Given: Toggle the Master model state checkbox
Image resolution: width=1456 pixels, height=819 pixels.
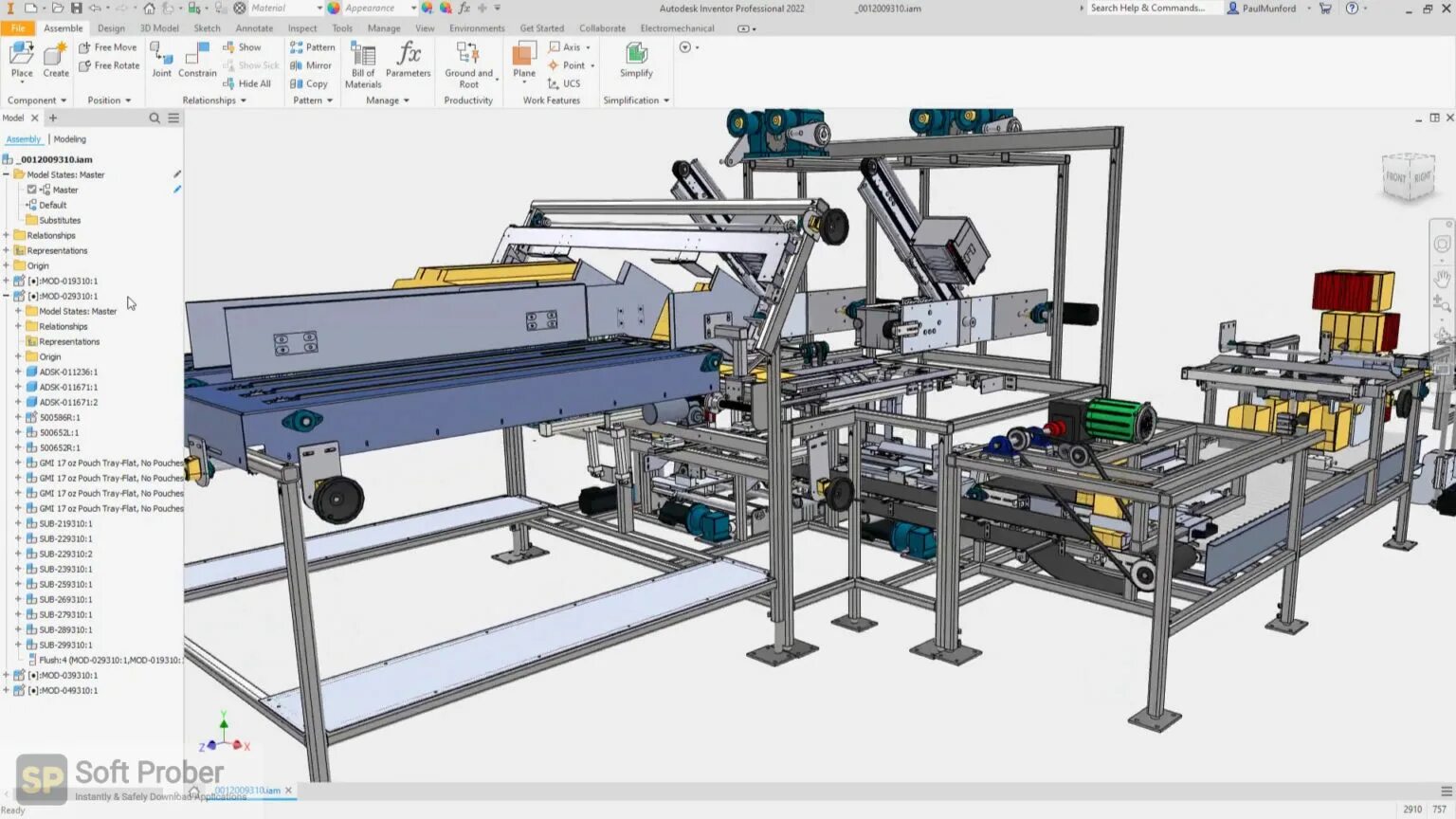Looking at the screenshot, I should pos(32,189).
